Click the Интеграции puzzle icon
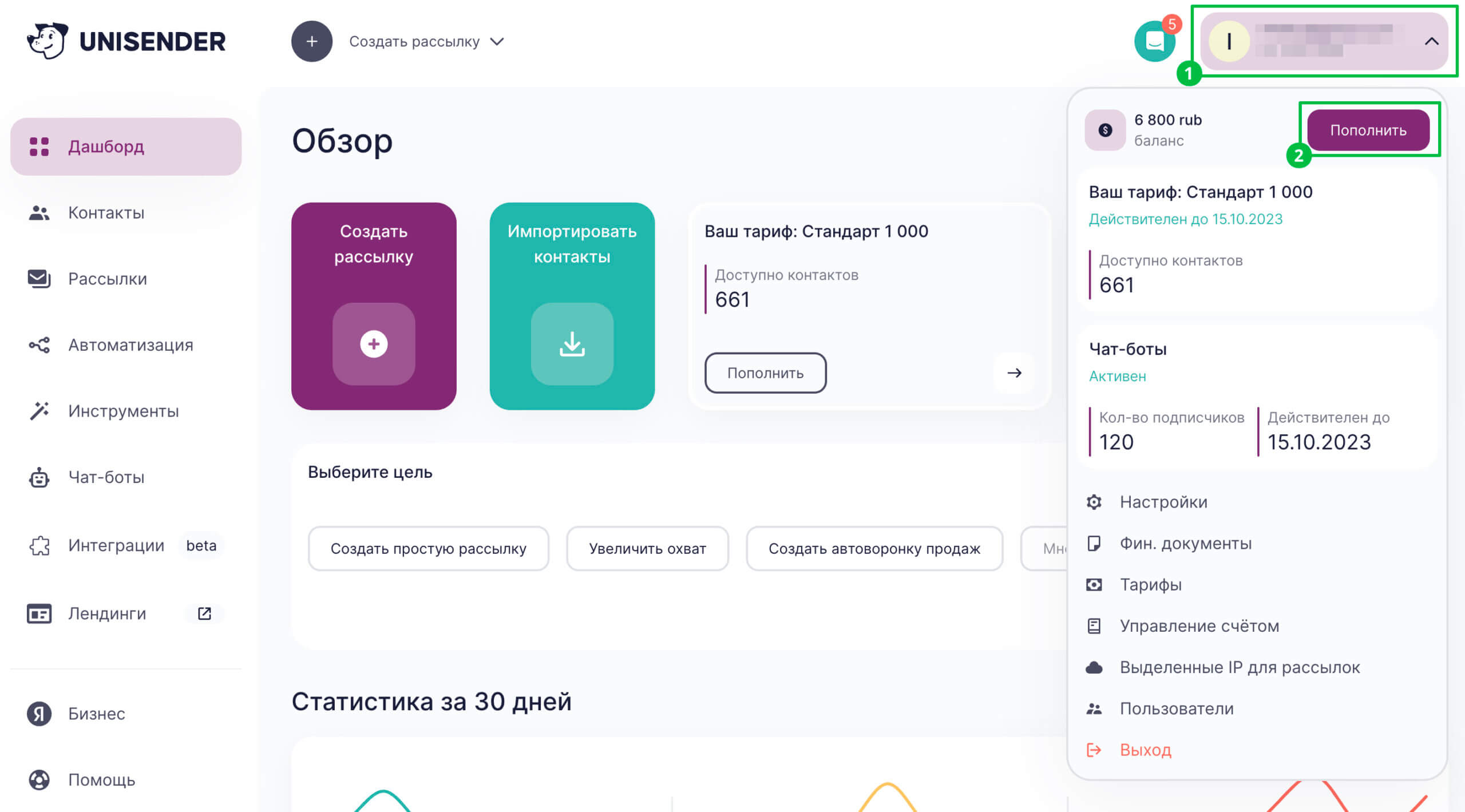Screen dimensions: 1465x812 (39, 545)
